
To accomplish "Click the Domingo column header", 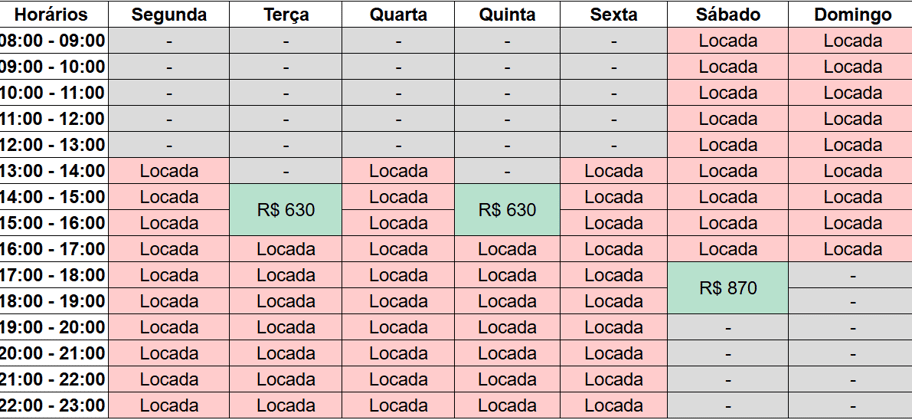I will pos(850,15).
